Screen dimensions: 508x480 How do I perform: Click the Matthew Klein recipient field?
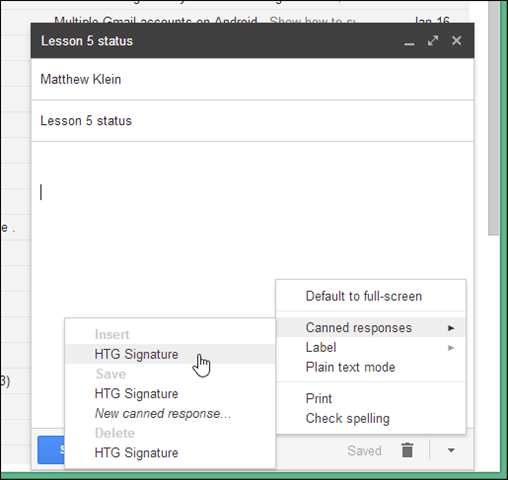[x=252, y=79]
